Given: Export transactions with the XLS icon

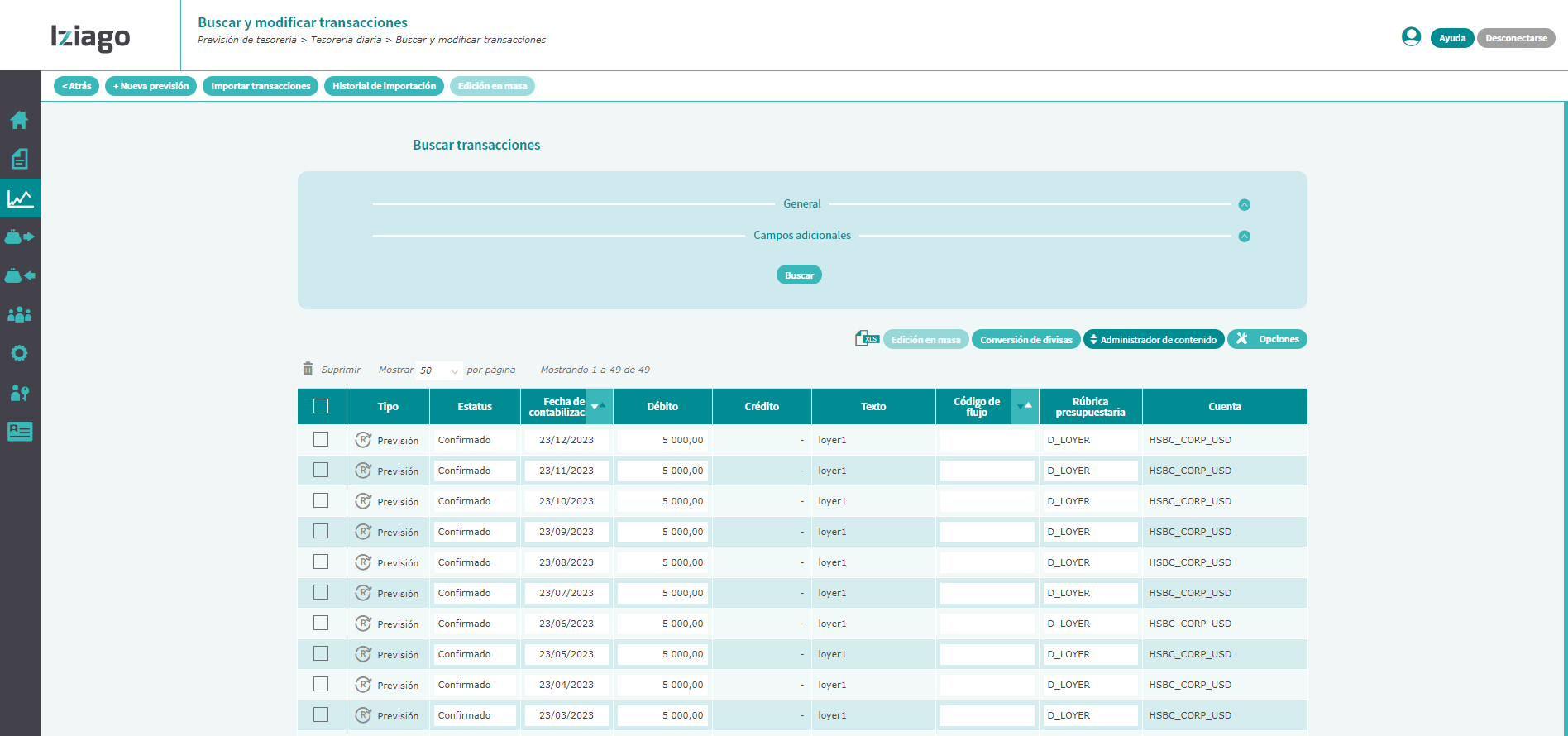Looking at the screenshot, I should point(867,338).
